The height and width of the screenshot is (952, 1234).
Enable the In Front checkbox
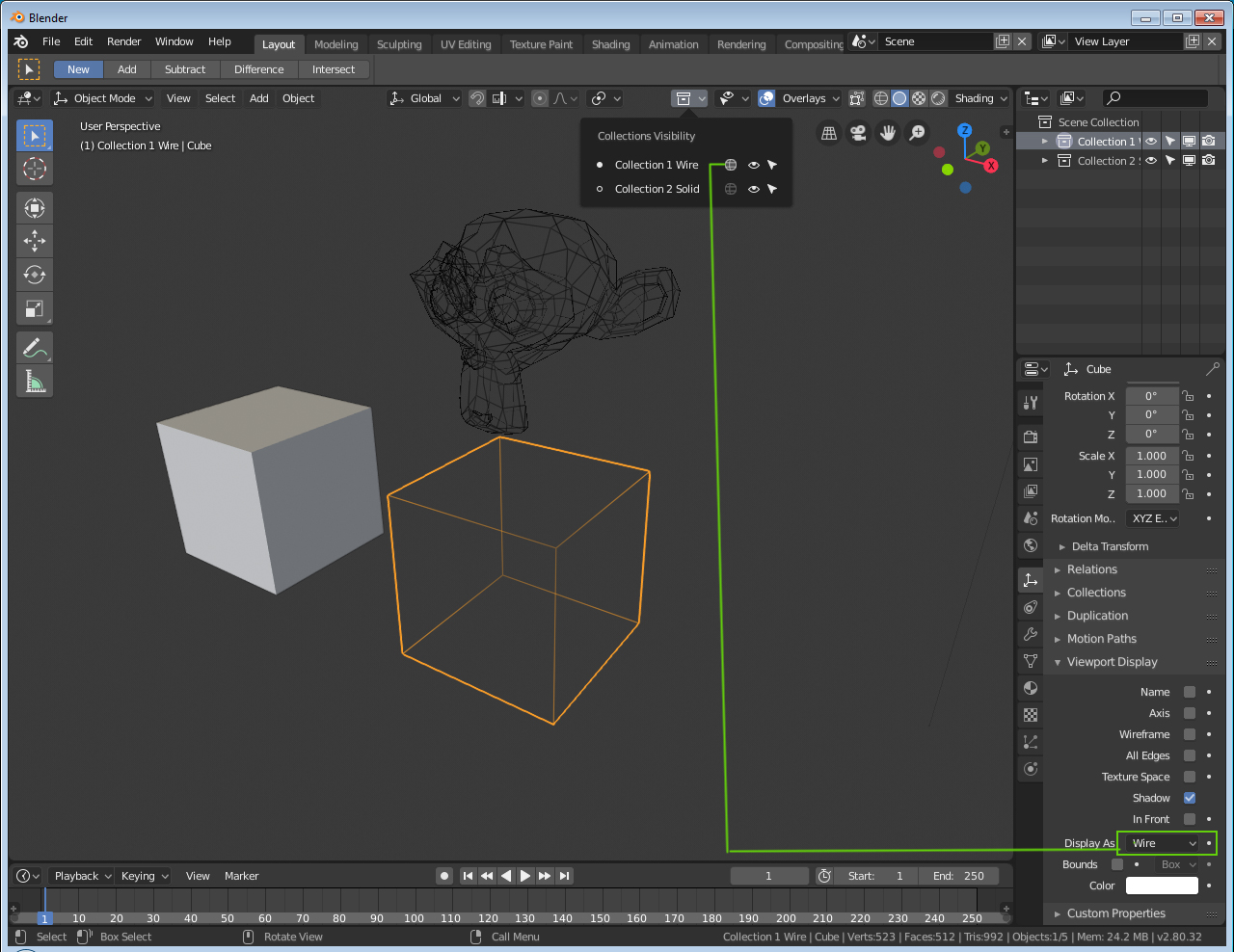(x=1190, y=819)
